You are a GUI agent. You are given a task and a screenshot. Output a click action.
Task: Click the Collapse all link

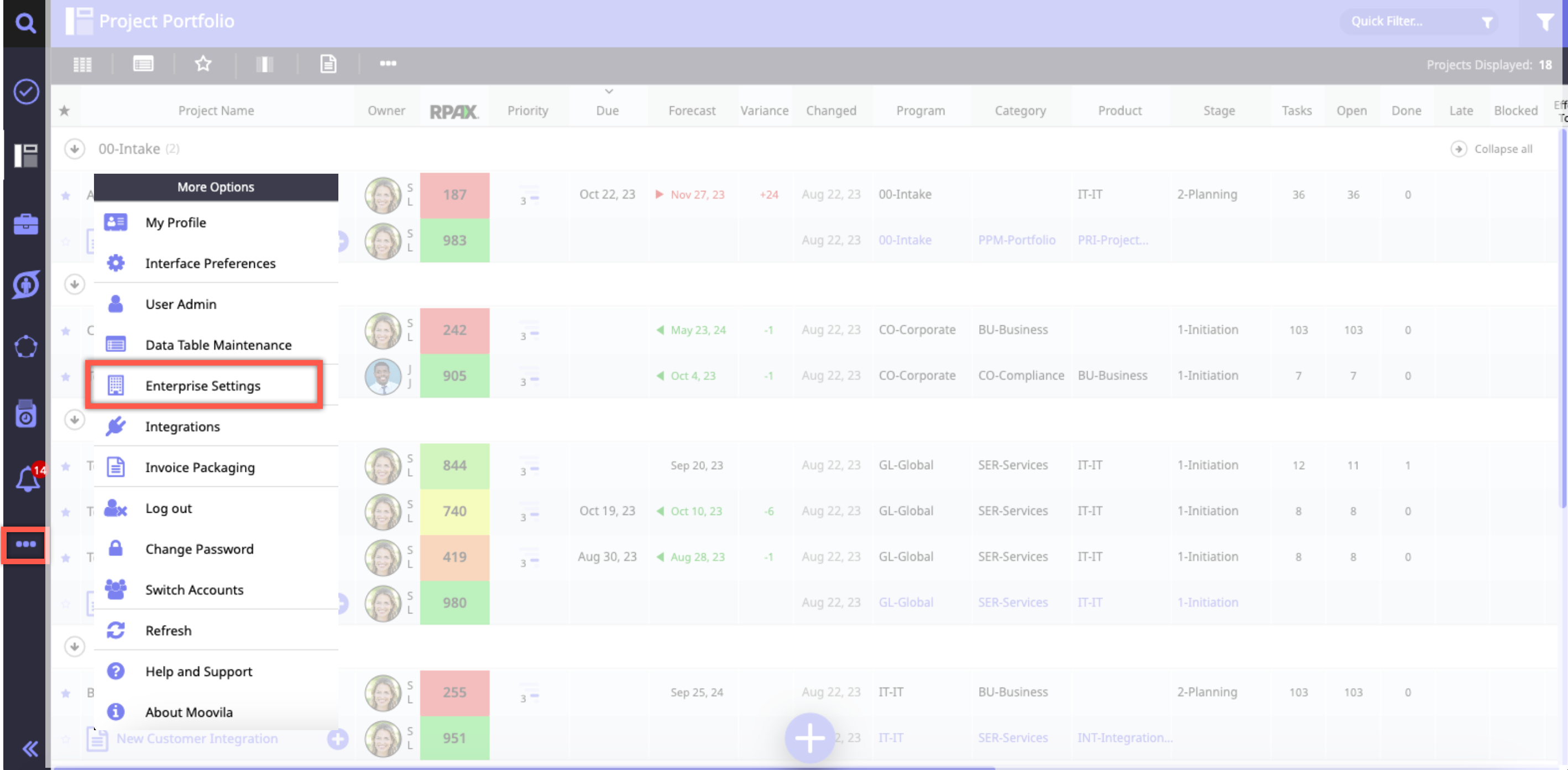click(x=1502, y=149)
